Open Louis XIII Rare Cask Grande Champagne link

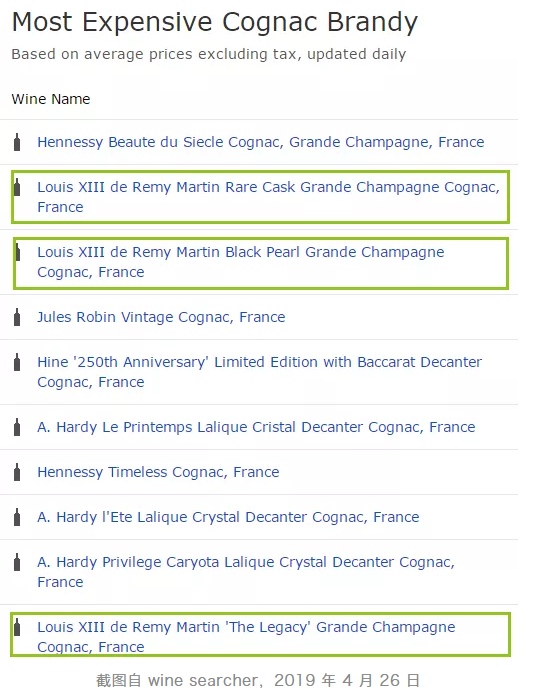tap(268, 197)
